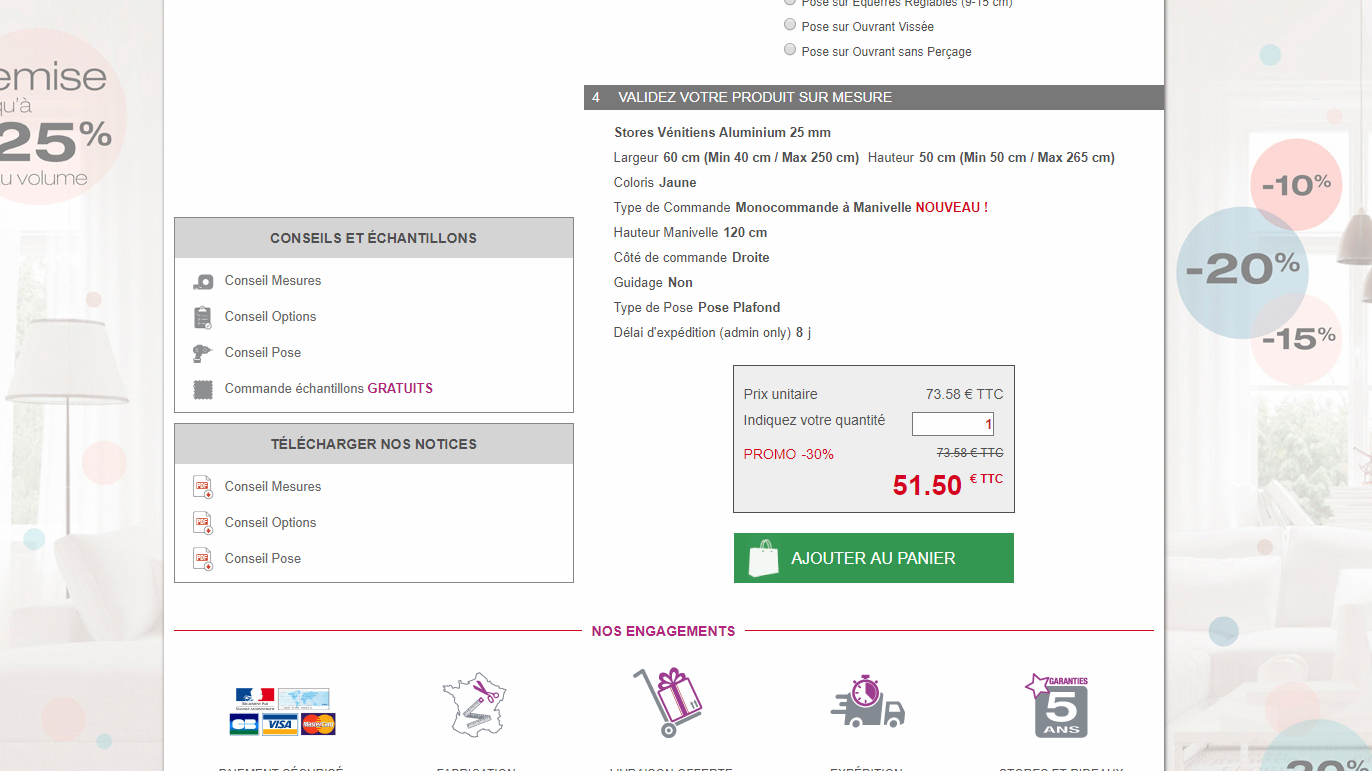
Task: Click the drill icon beside Conseil Pose
Action: 203,353
